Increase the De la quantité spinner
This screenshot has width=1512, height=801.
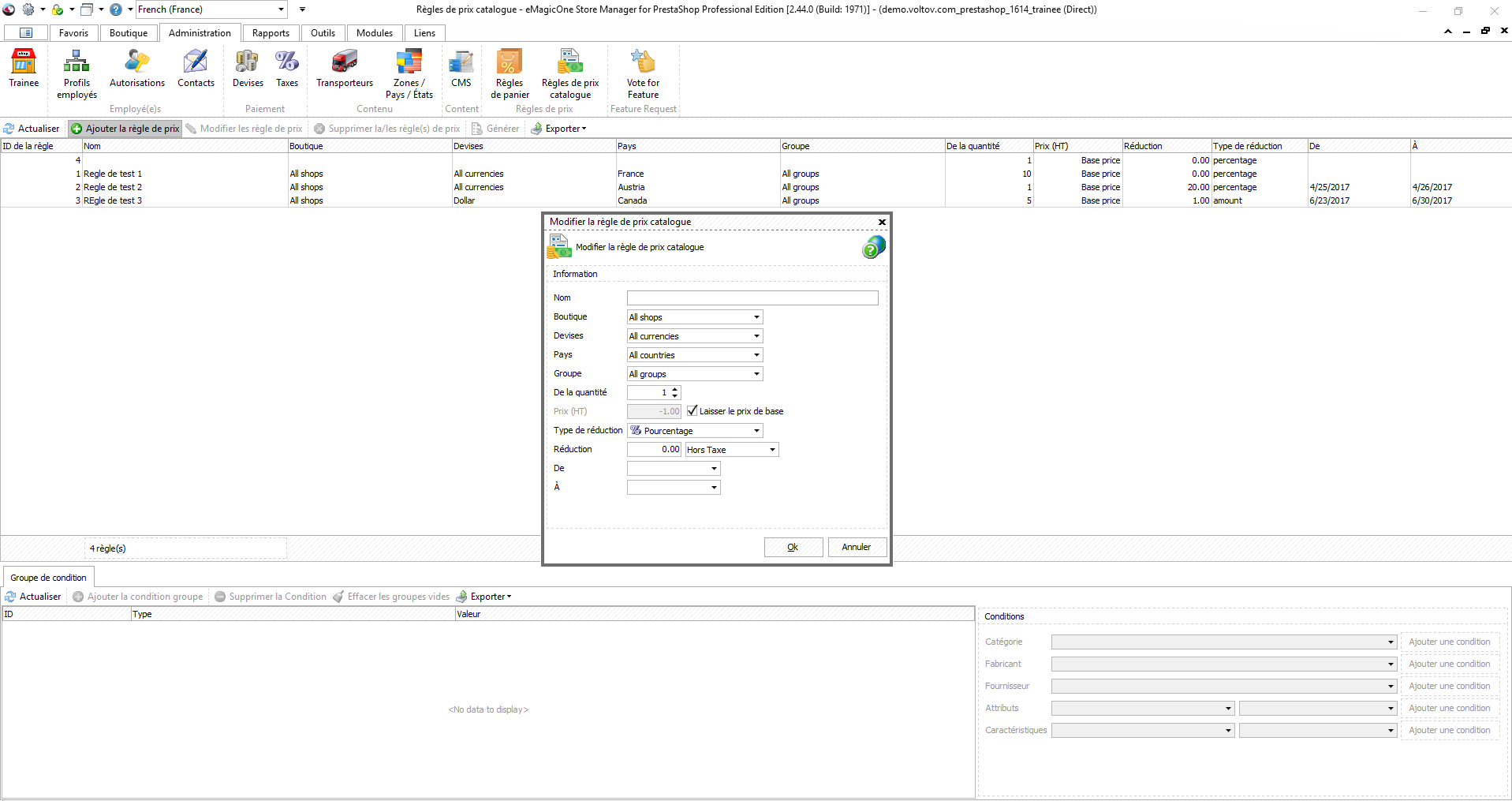(675, 389)
